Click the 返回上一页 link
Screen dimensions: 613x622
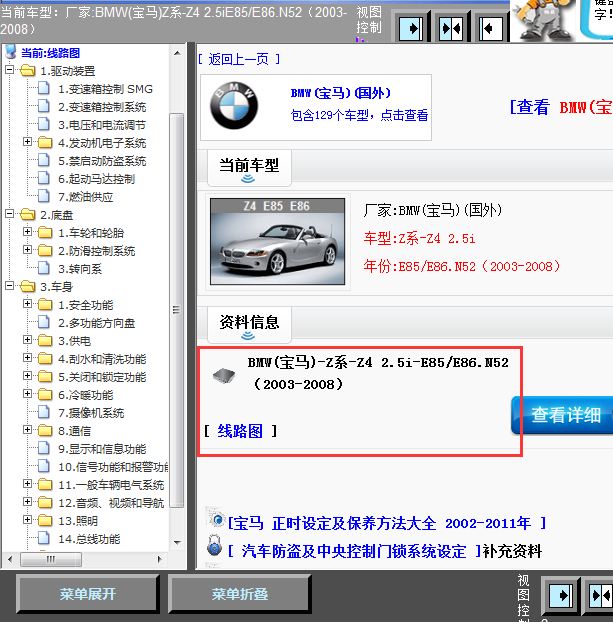coord(239,59)
